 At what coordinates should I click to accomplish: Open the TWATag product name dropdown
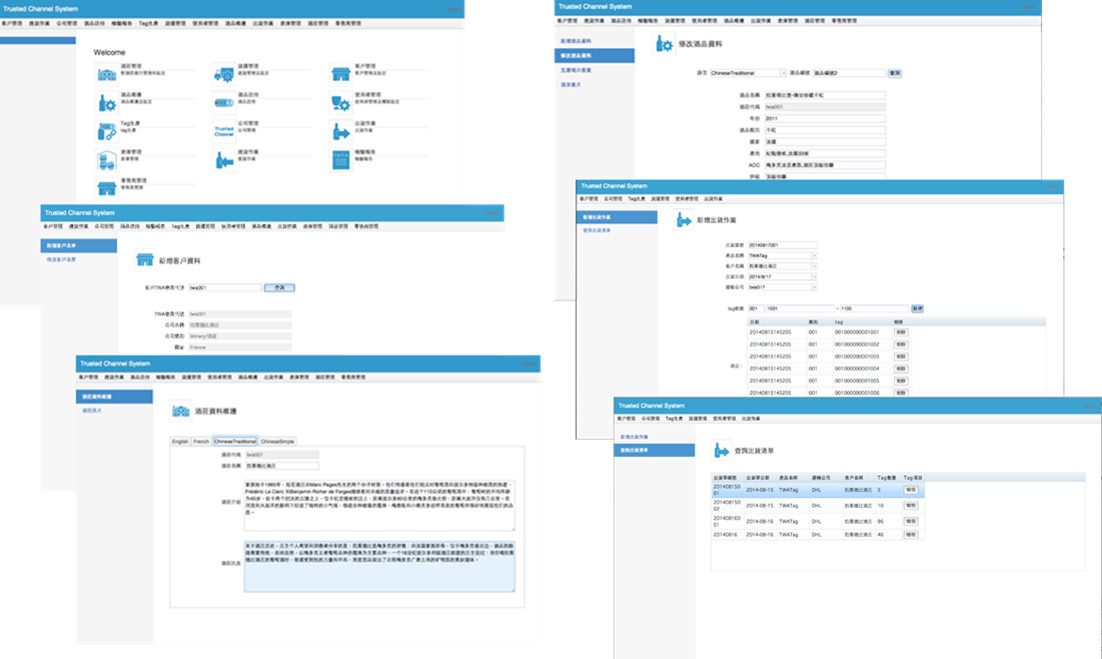point(814,256)
